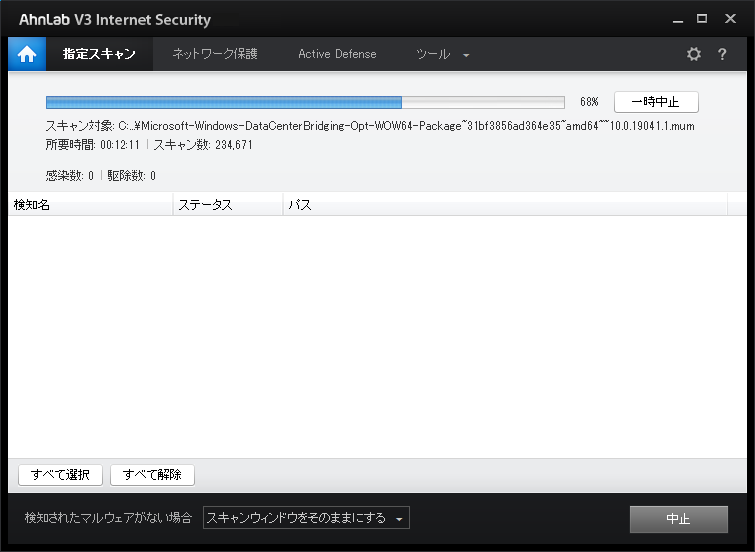Pause the scan with 一時中止 button

[656, 102]
